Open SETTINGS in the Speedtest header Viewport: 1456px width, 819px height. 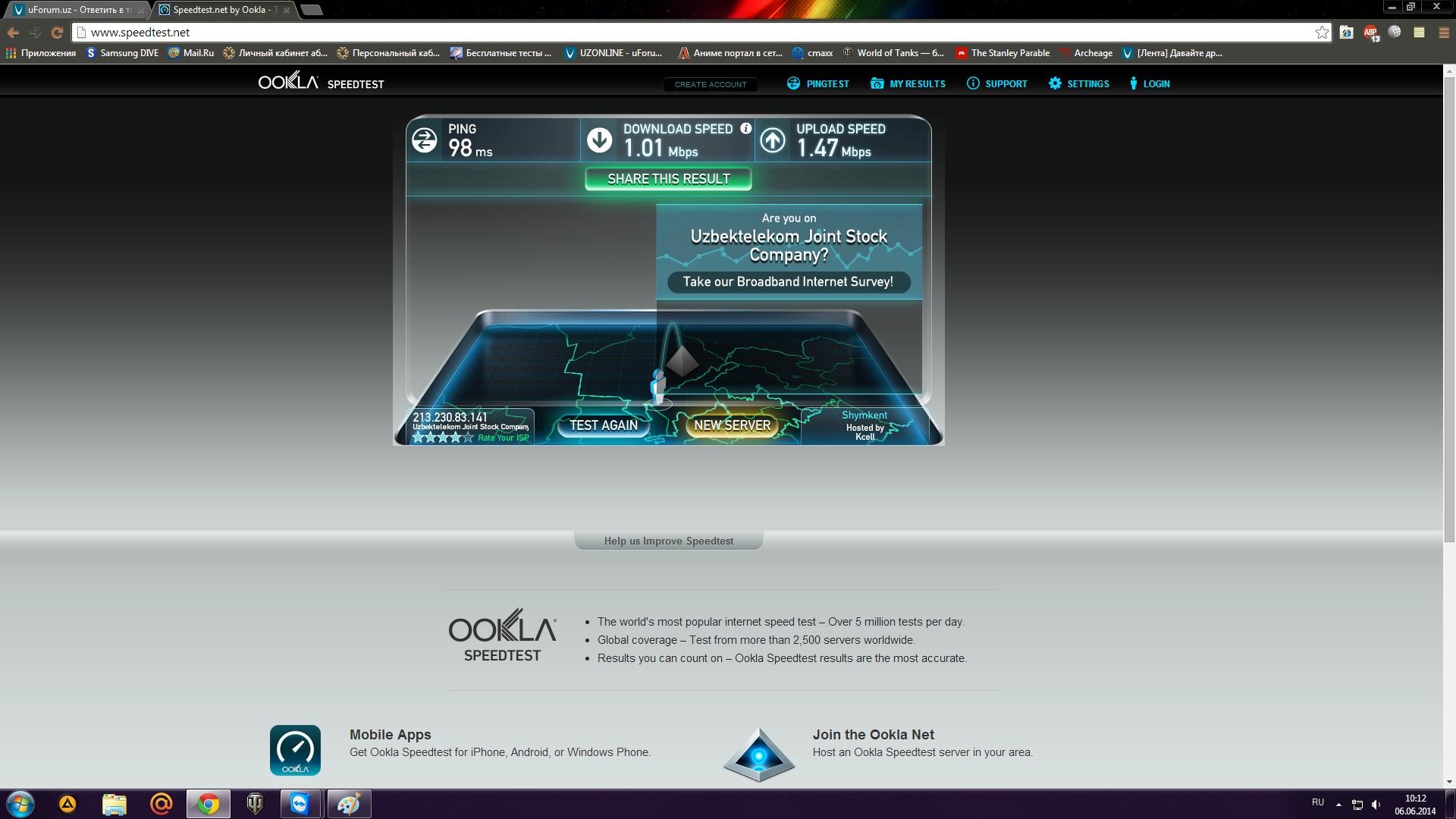pos(1079,83)
